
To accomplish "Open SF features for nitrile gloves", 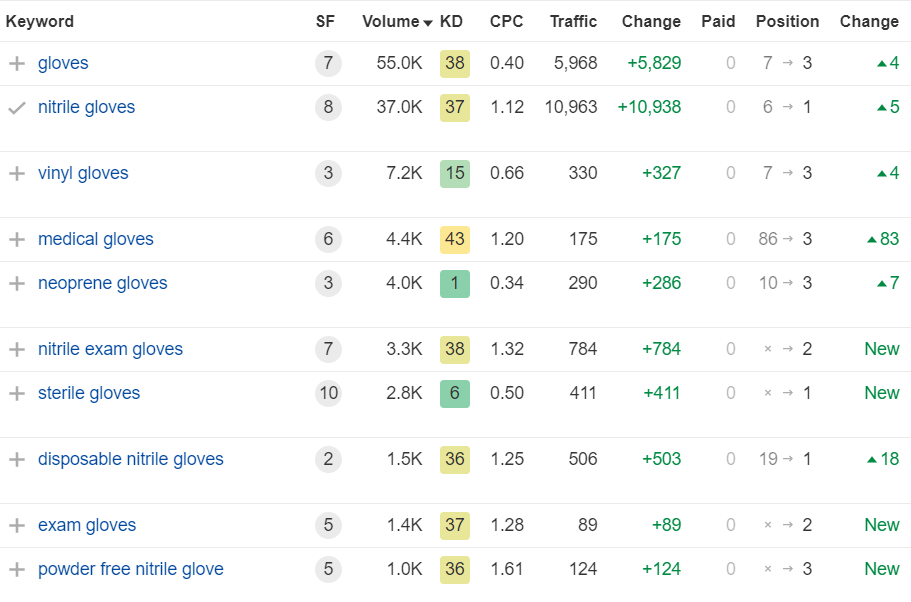I will coord(327,108).
